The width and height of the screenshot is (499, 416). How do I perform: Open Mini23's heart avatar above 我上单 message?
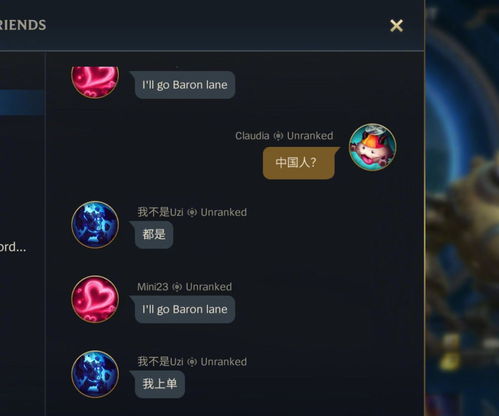coord(95,299)
